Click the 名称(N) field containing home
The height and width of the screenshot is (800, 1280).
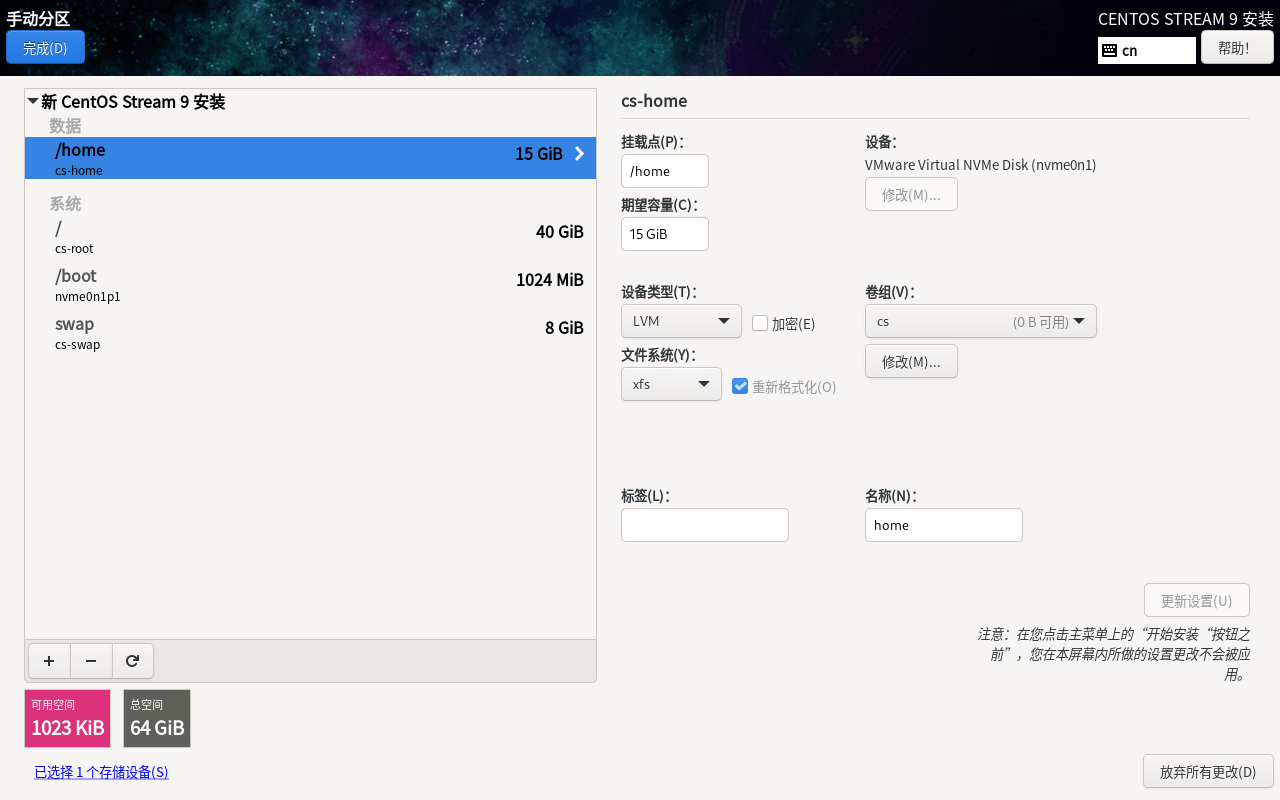click(944, 525)
